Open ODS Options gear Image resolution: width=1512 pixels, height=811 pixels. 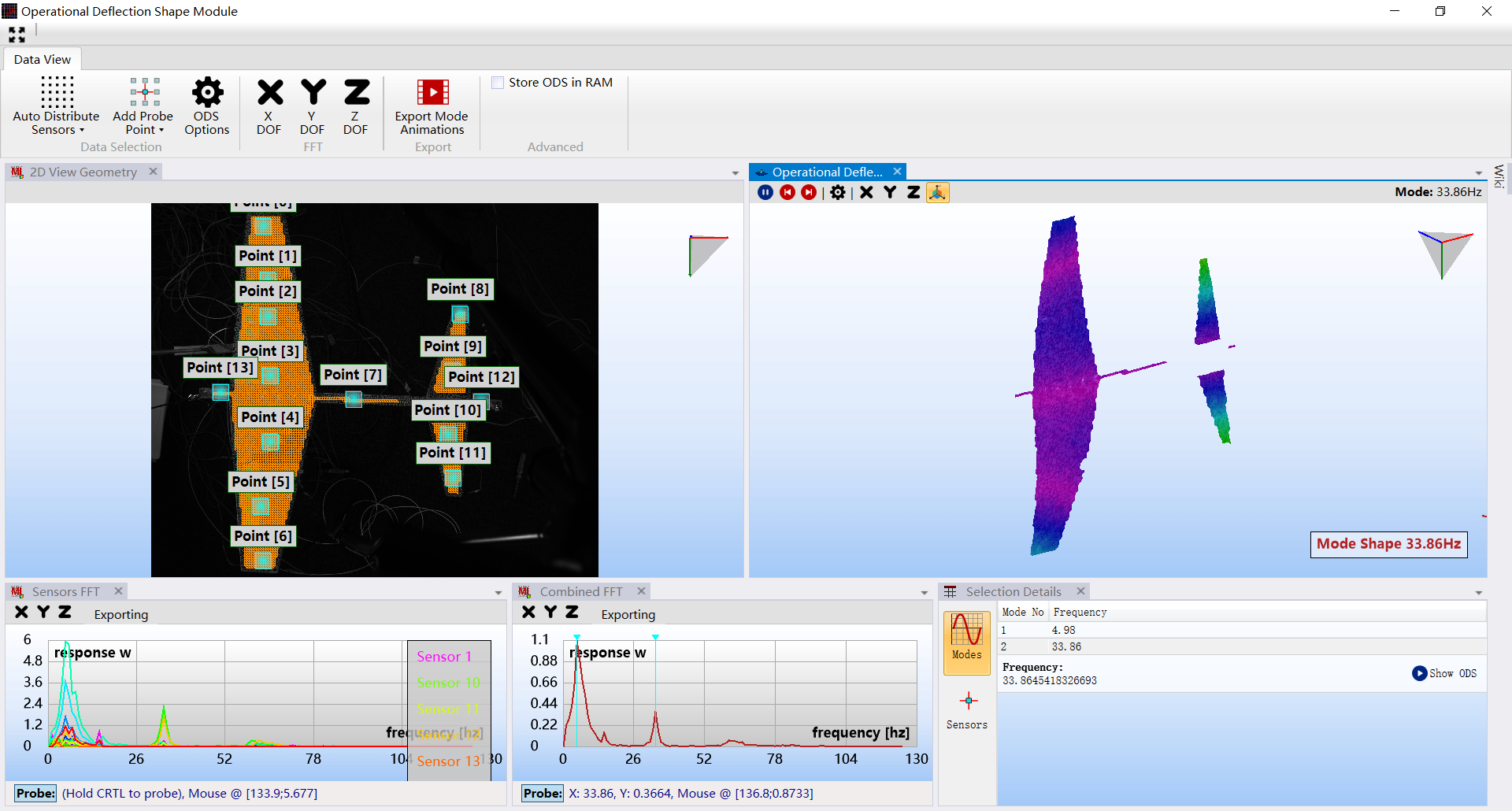(x=207, y=106)
